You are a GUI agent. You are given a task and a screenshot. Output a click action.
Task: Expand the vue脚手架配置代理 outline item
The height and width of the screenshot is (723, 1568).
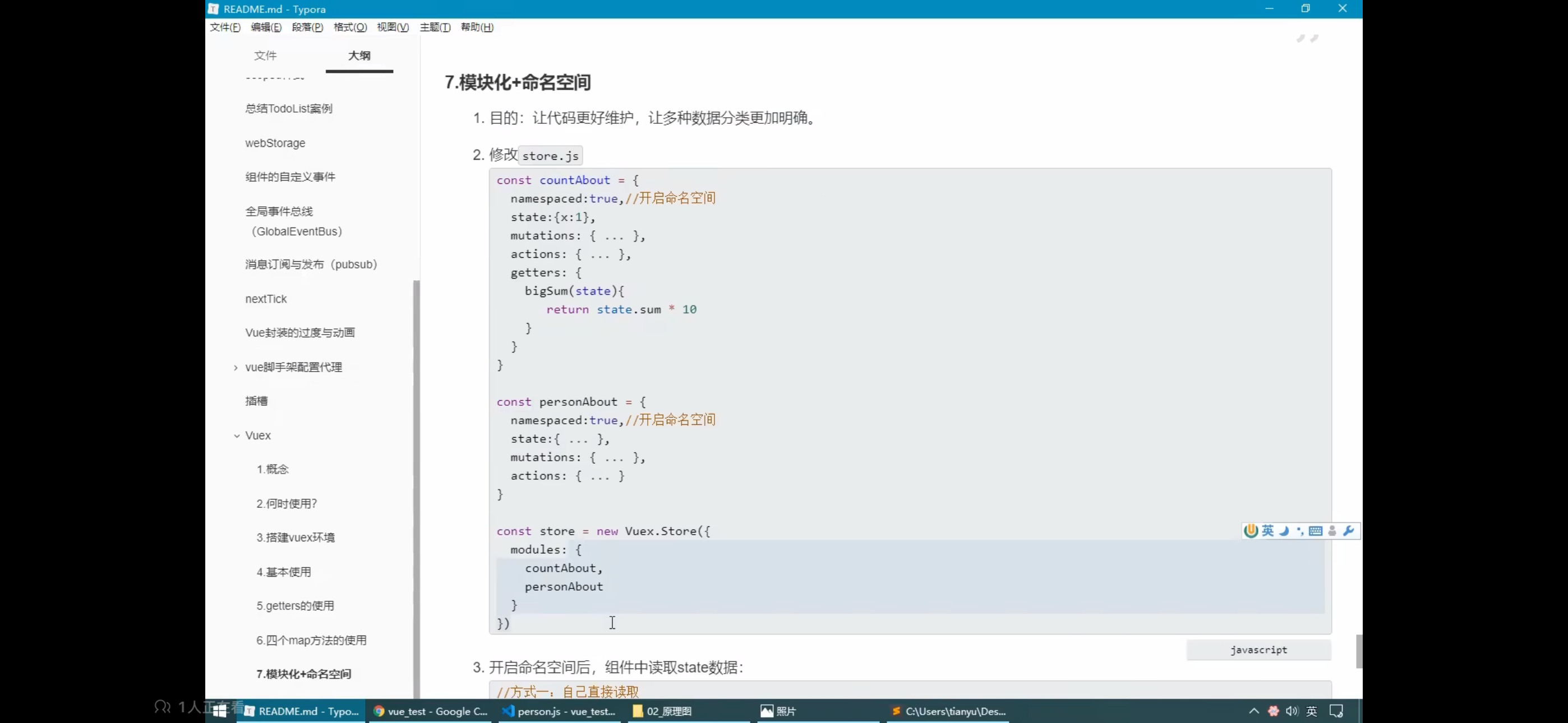[x=236, y=368]
